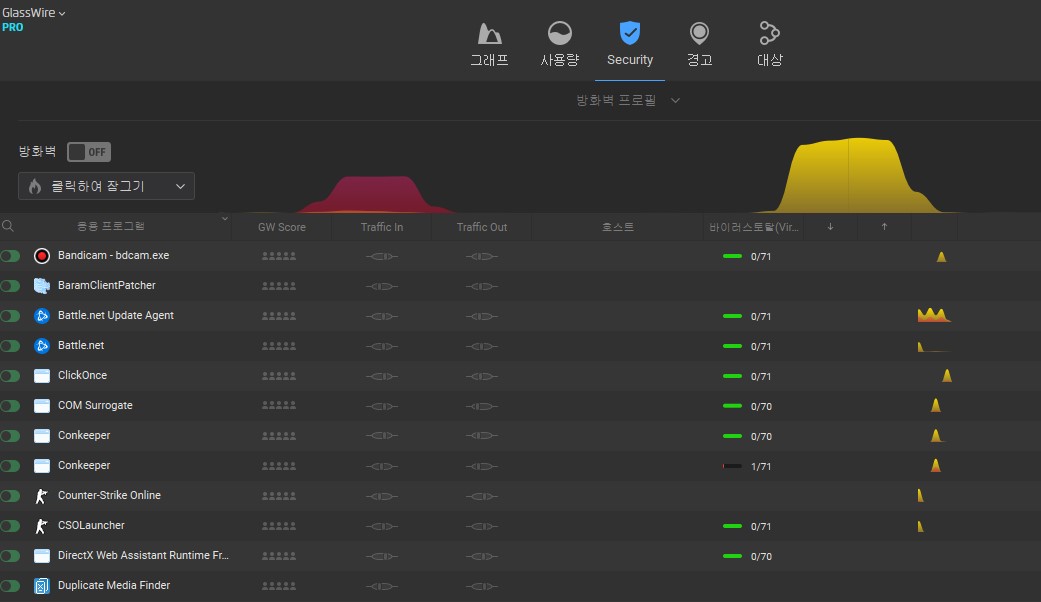
Task: Open the 클릭하여 잠그기 dropdown
Action: tap(106, 186)
